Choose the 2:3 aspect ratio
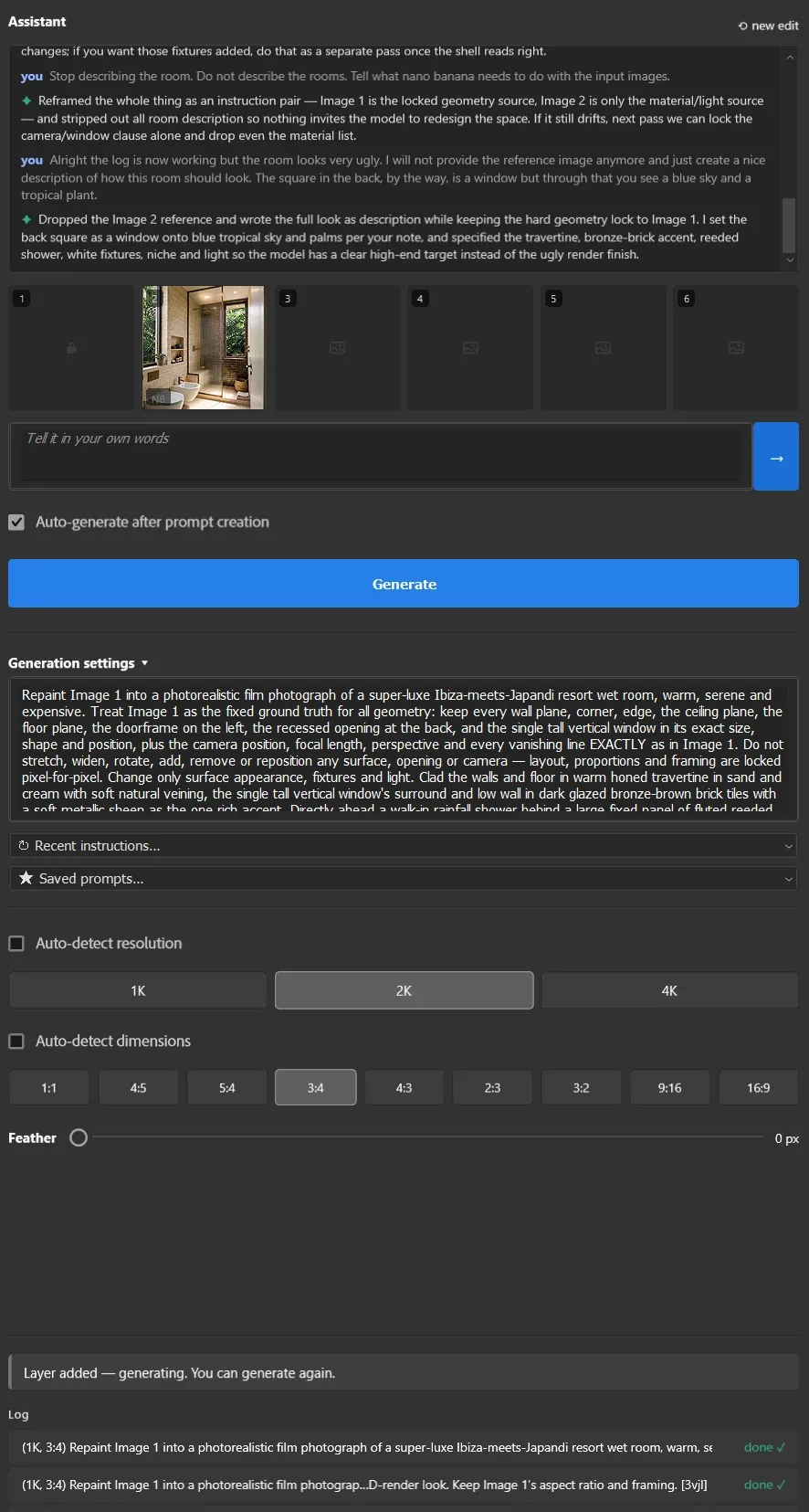809x1512 pixels. point(492,1087)
